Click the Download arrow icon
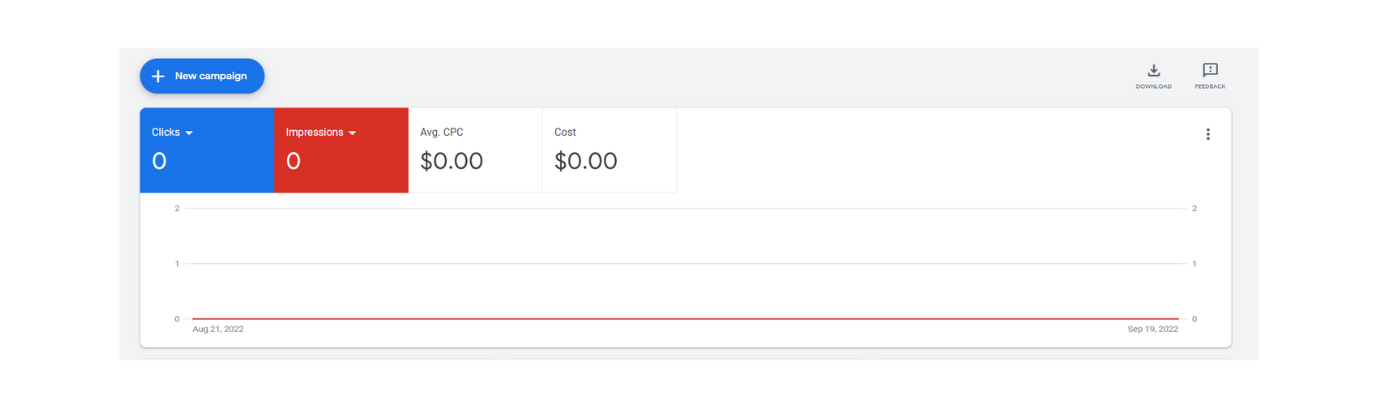The image size is (1400, 400). (1153, 70)
